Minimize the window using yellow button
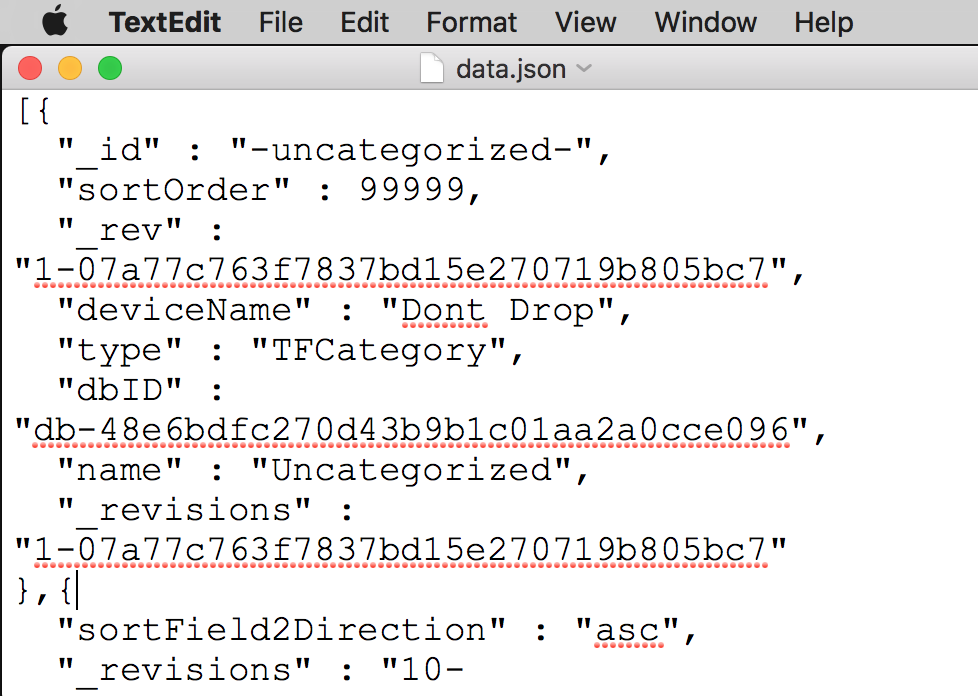This screenshot has width=978, height=696. click(x=70, y=68)
